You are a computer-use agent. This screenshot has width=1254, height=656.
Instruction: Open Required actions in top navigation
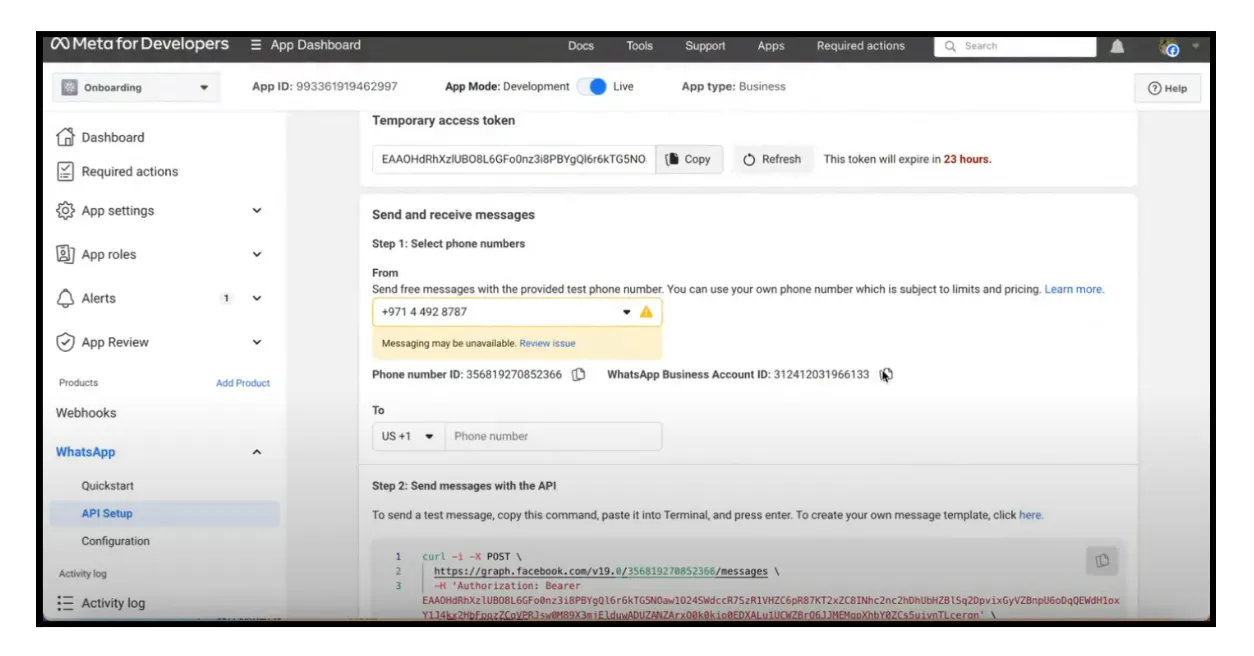(x=861, y=46)
